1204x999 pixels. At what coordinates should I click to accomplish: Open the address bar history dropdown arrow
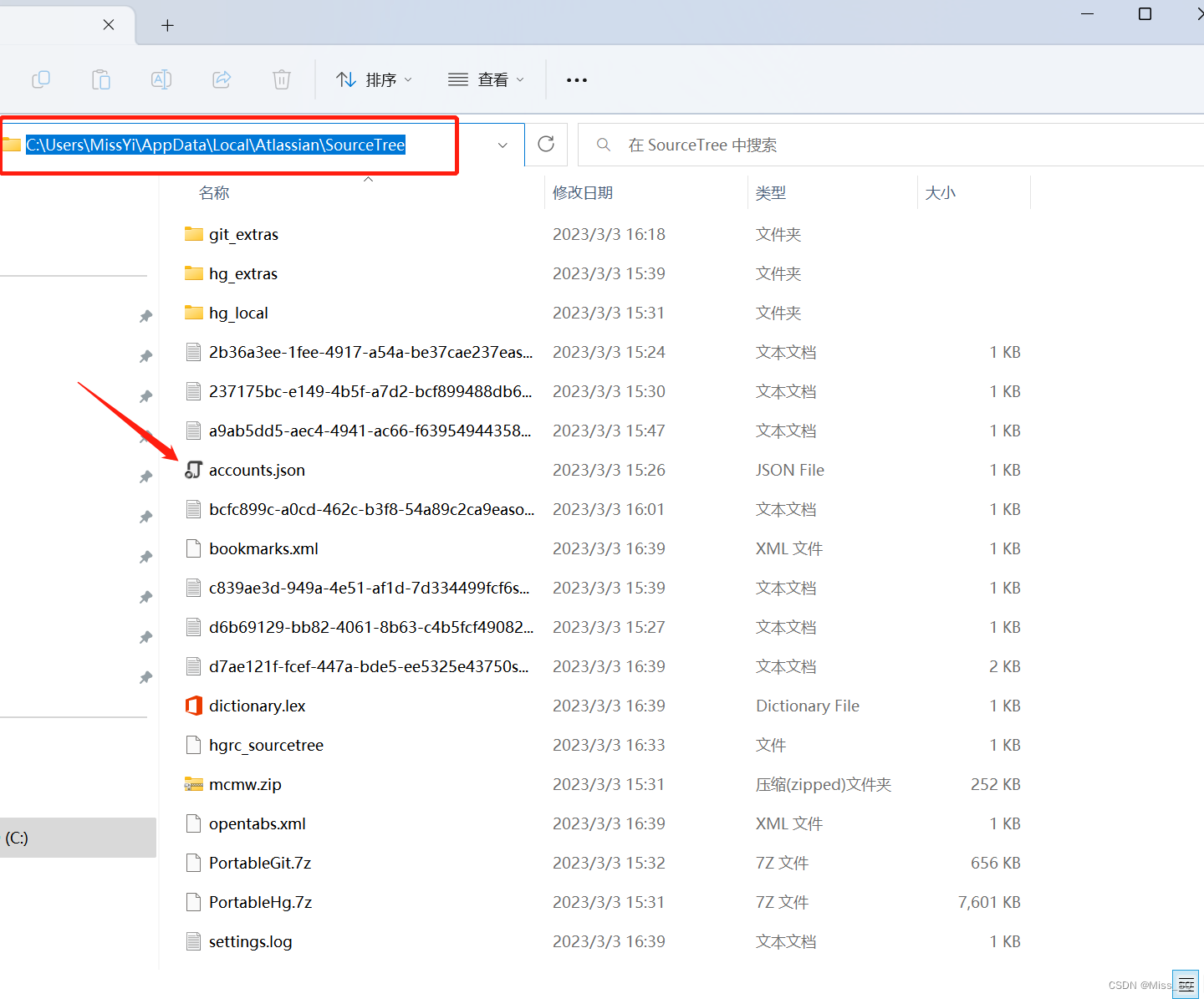click(502, 145)
